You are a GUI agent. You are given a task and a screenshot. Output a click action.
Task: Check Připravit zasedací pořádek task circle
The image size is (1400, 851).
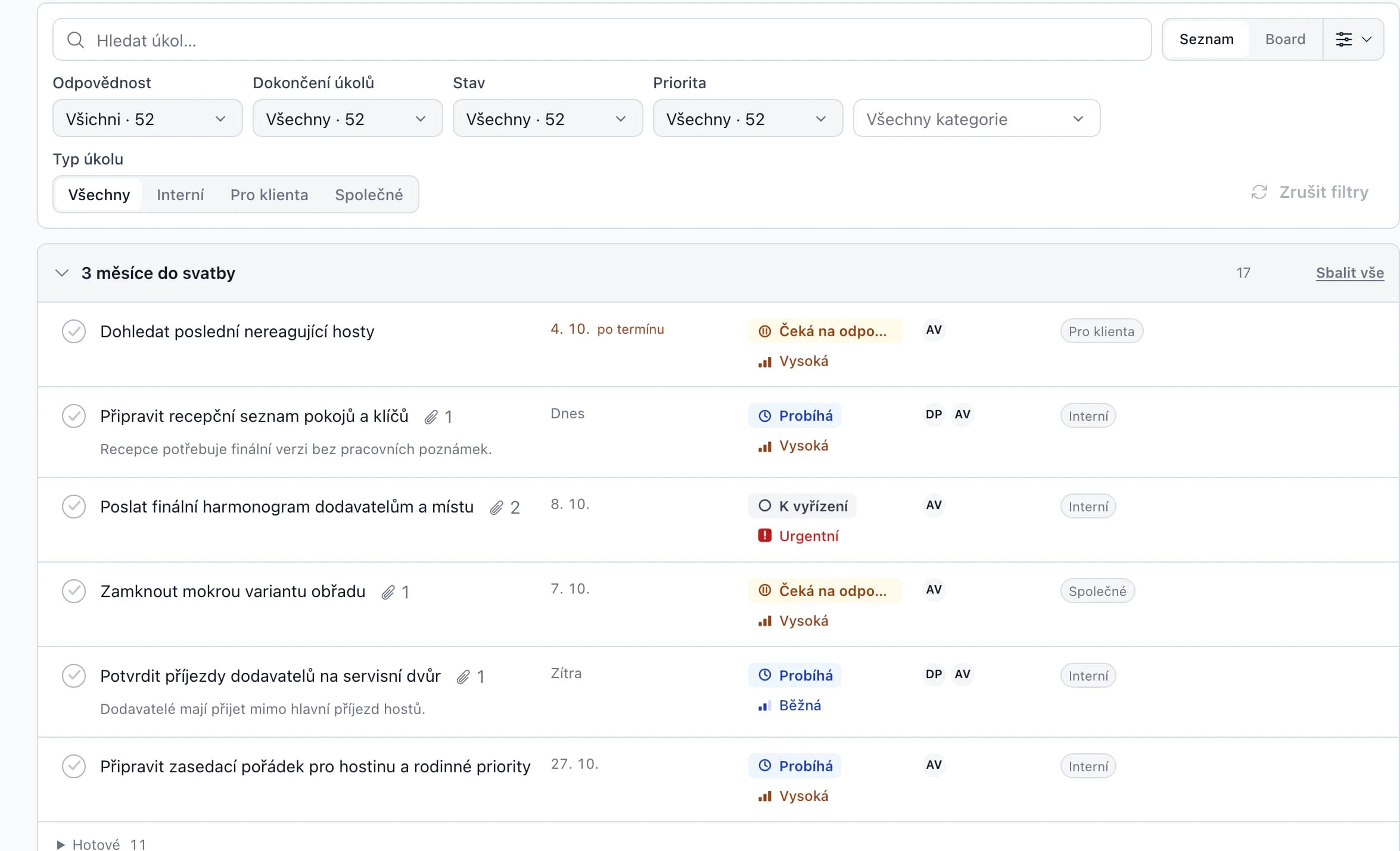coord(74,766)
